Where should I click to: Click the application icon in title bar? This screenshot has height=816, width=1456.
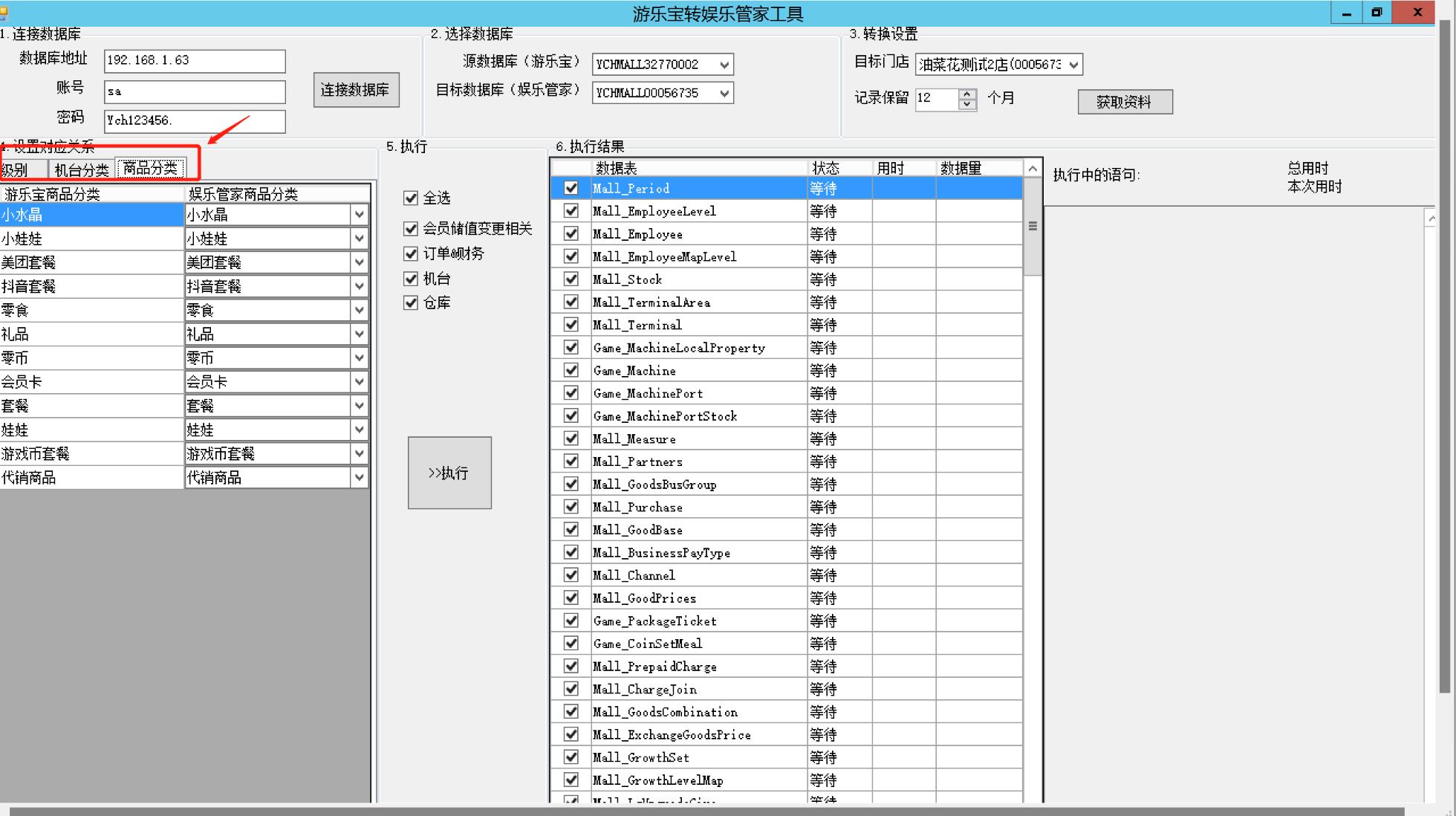tap(4, 12)
